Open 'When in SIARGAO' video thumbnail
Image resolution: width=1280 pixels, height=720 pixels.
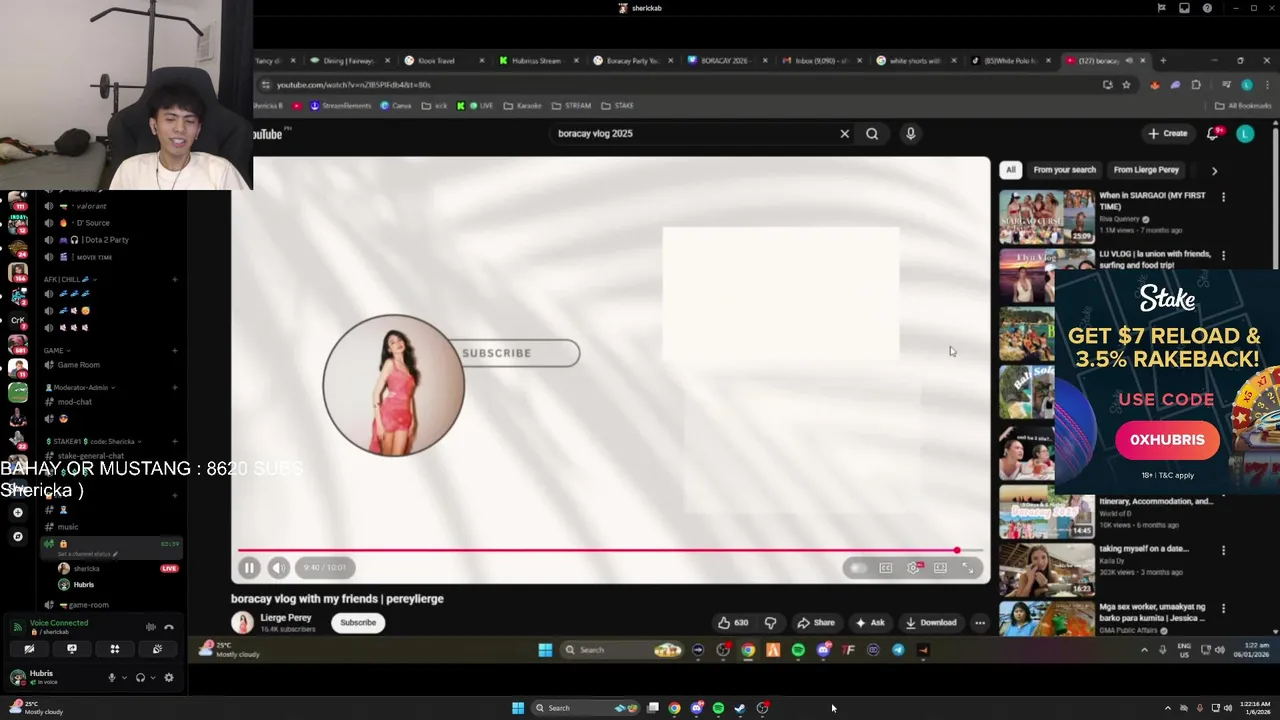tap(1047, 217)
